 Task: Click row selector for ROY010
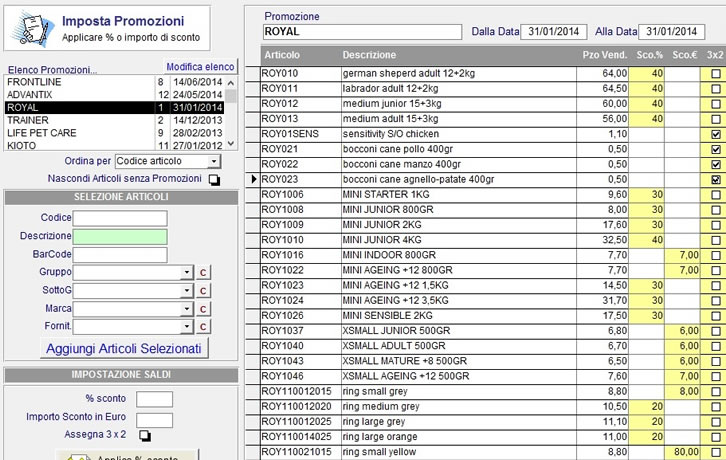tap(253, 74)
